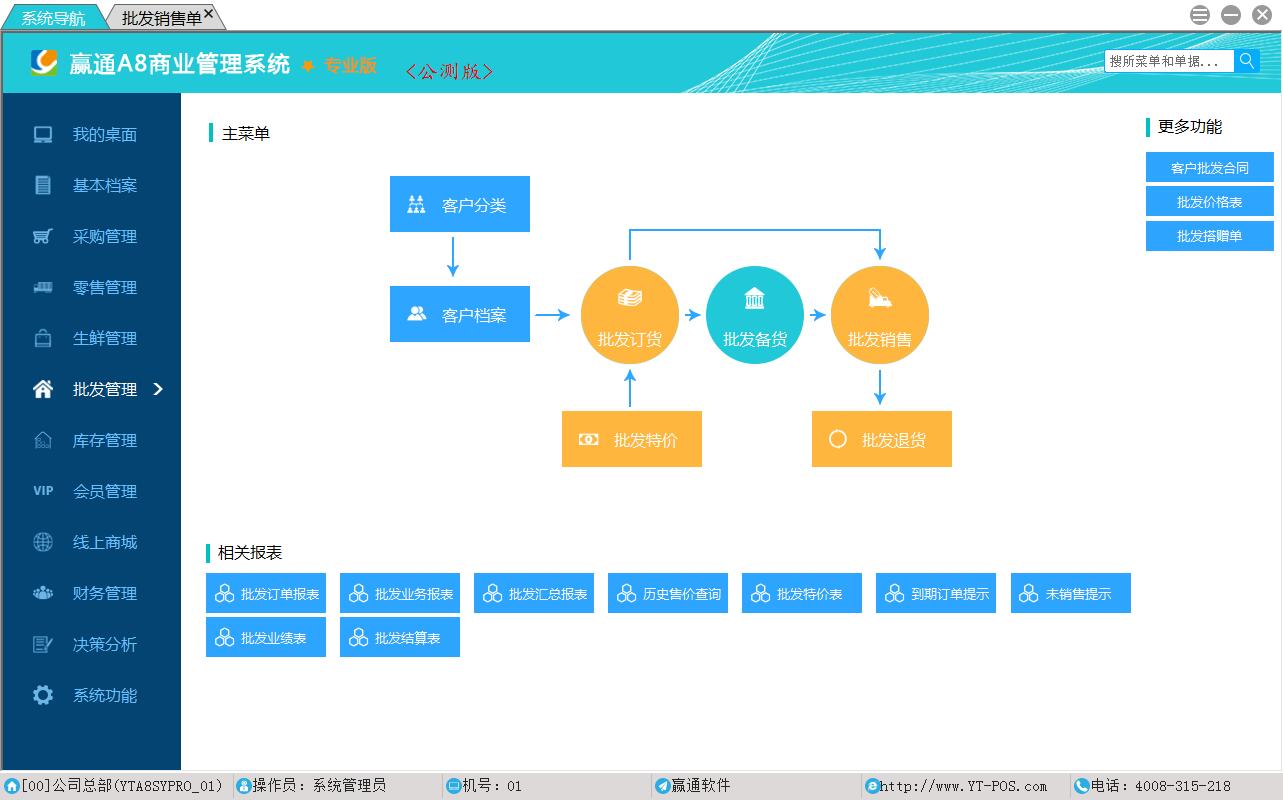Click the search magnifier icon
The image size is (1283, 800).
coord(1247,61)
